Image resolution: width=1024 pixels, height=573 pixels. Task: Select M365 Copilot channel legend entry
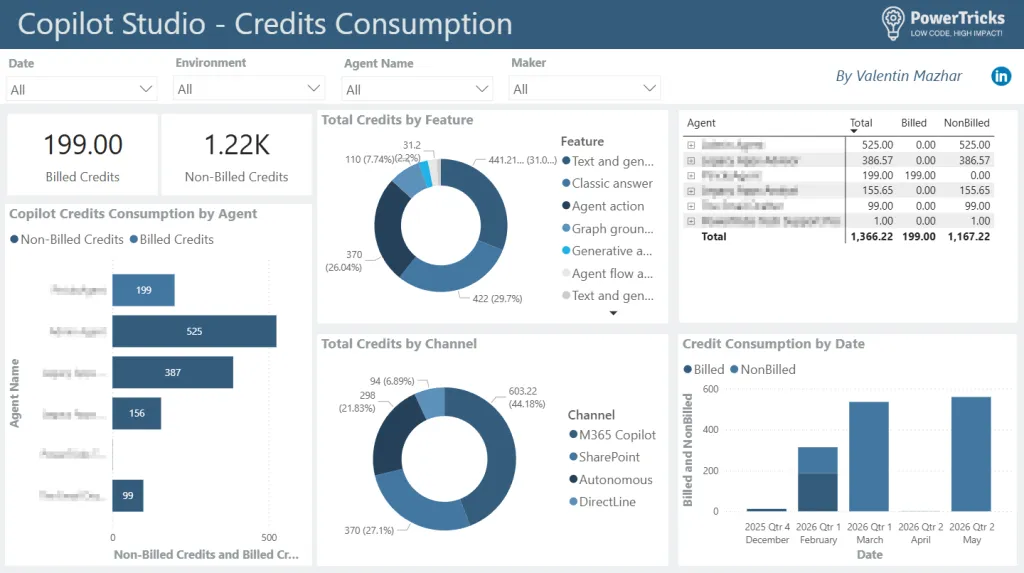pyautogui.click(x=613, y=434)
